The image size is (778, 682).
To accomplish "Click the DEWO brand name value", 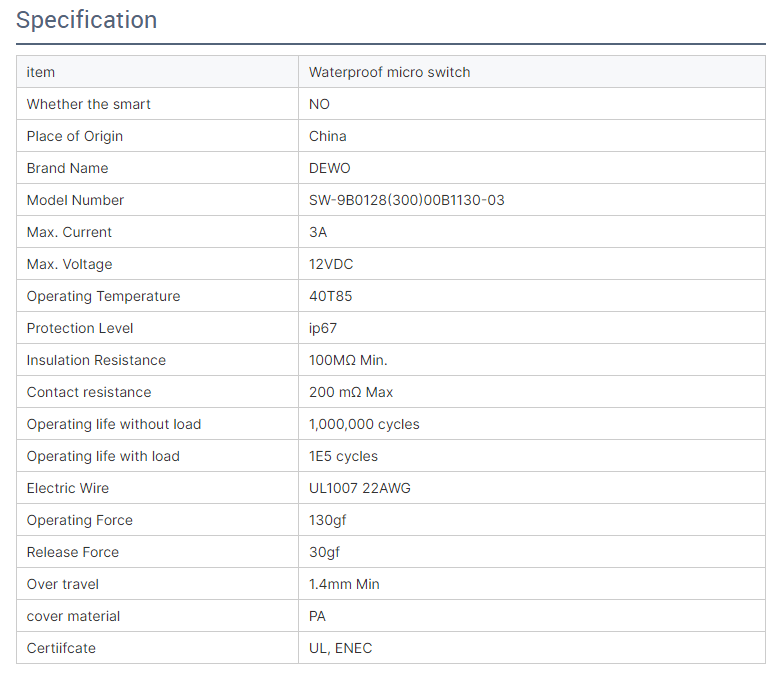I will [330, 168].
